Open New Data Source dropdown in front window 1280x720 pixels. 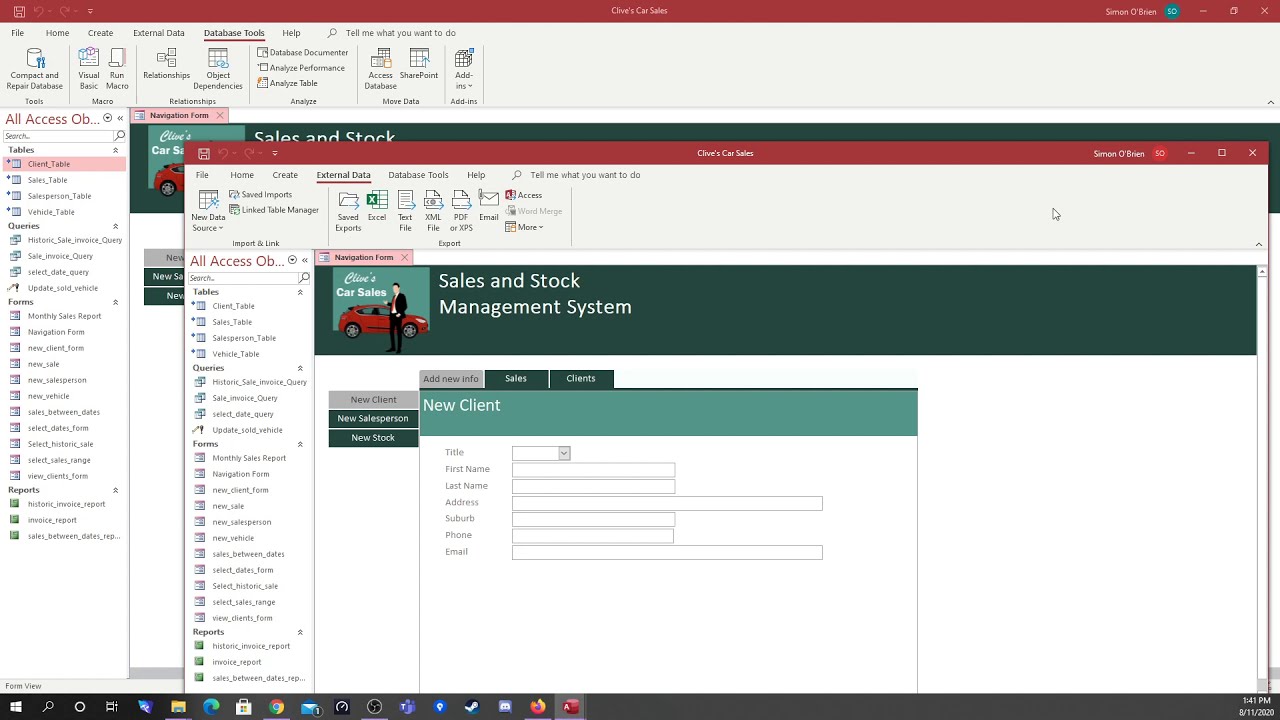coord(208,211)
